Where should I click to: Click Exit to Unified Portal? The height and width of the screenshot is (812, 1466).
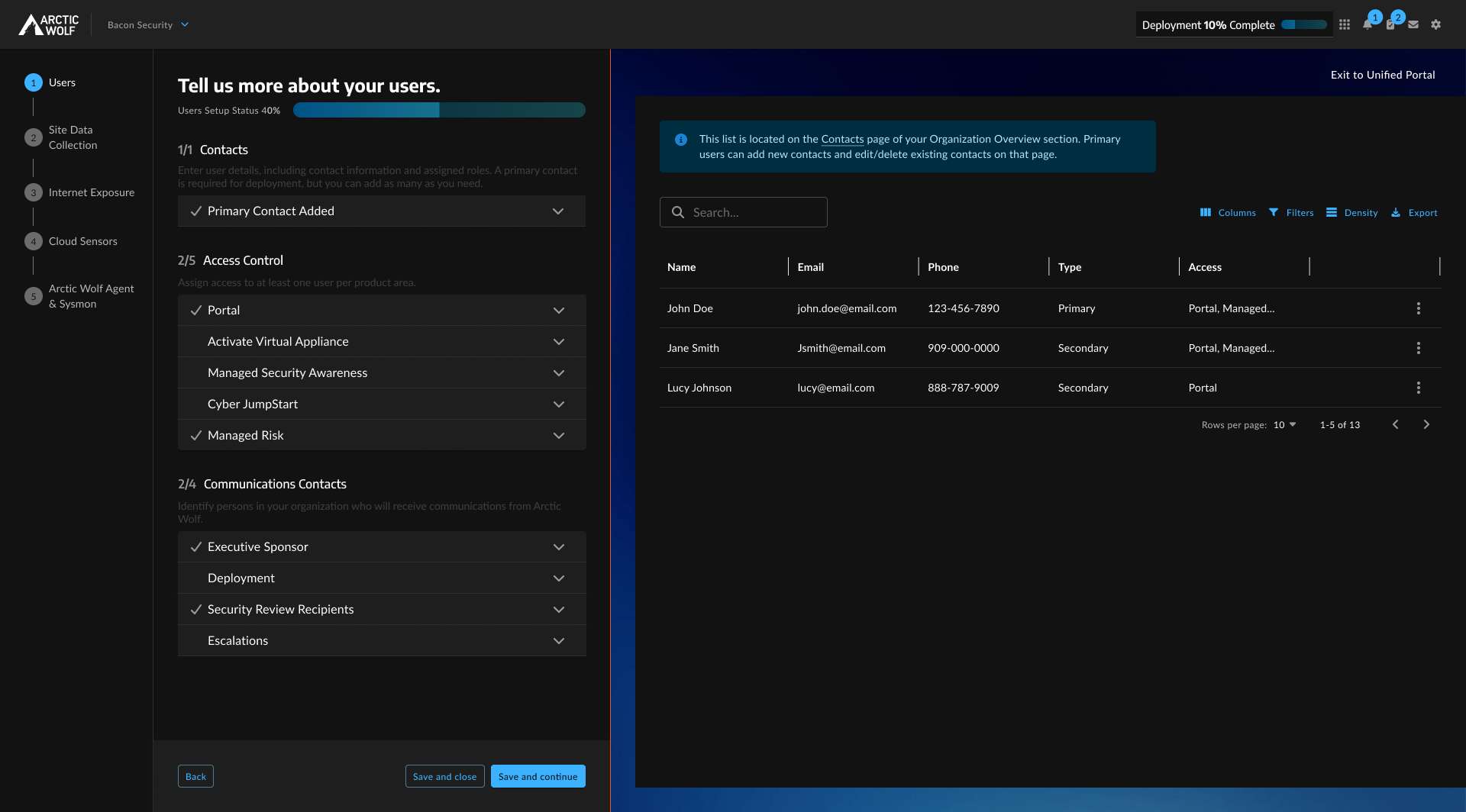1383,75
